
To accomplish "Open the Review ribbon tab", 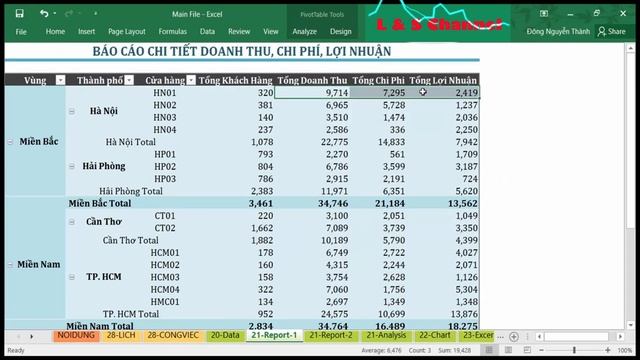I will (x=239, y=31).
